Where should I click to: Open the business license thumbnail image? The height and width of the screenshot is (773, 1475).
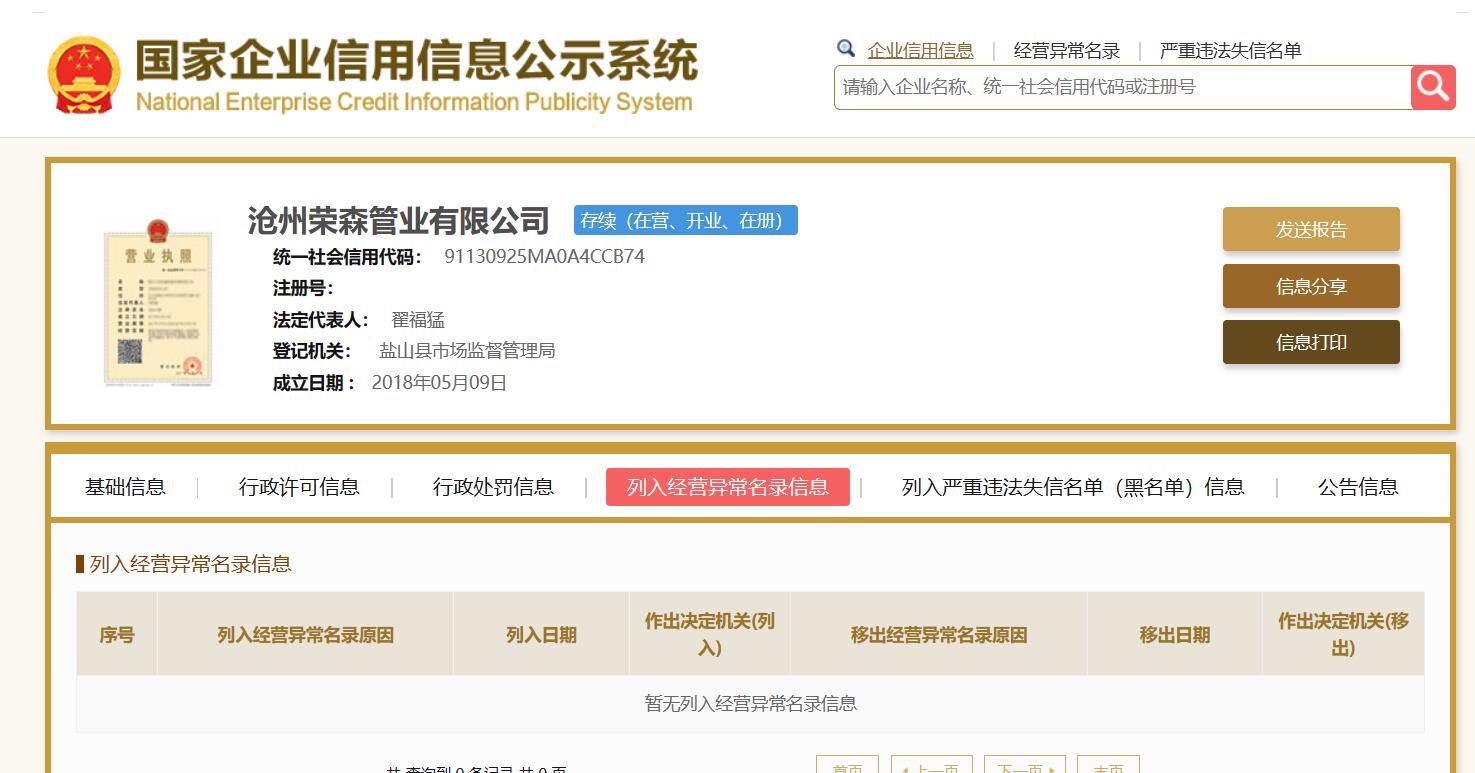[x=158, y=302]
